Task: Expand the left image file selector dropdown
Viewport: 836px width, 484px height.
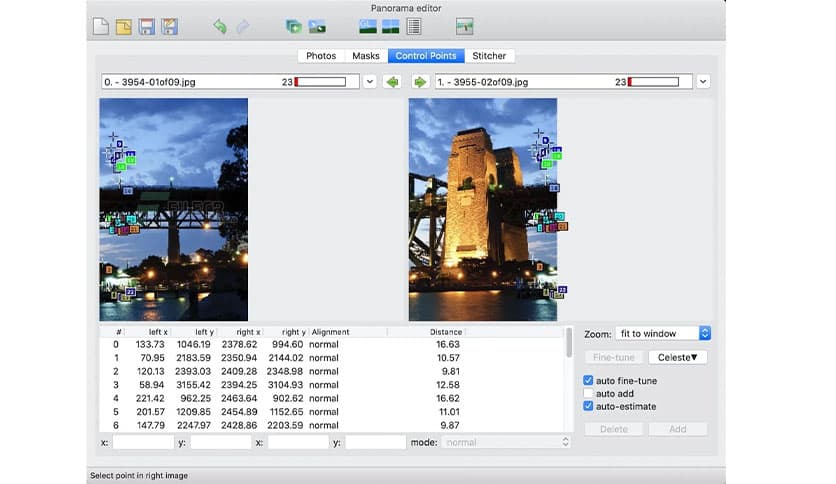Action: coord(369,82)
